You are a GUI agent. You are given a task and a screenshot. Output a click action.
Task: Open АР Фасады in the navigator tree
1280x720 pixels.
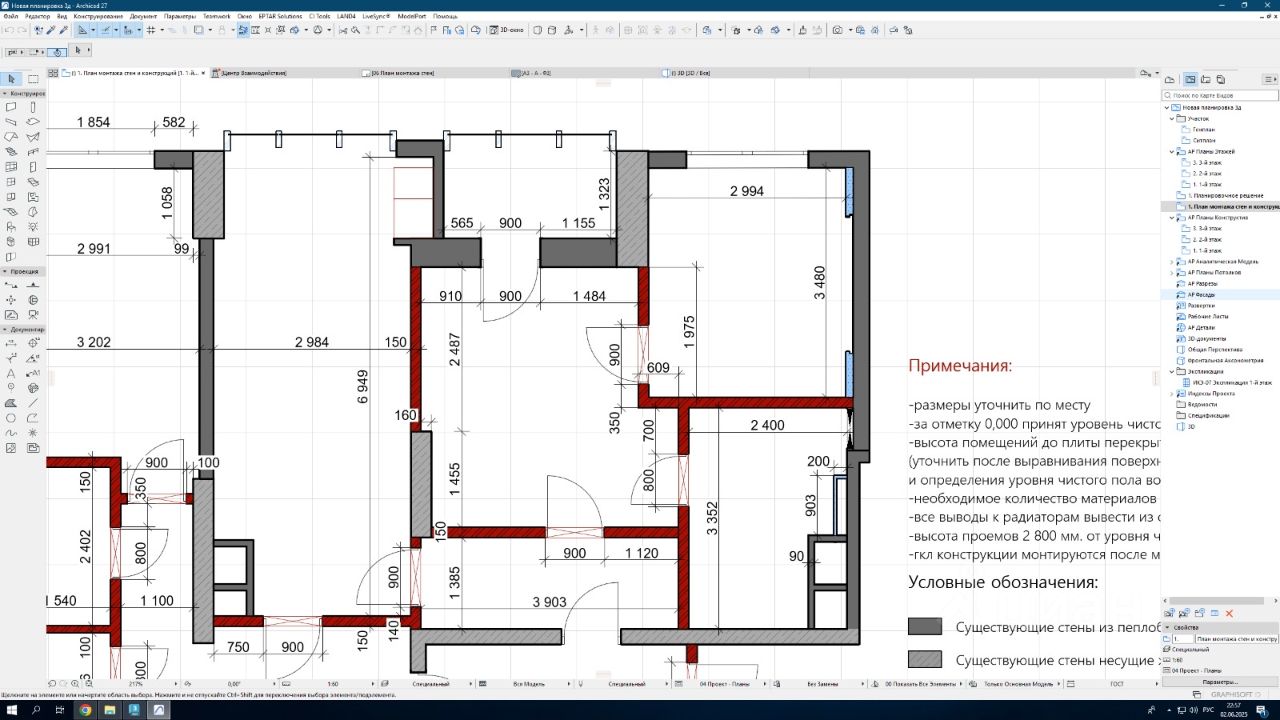tap(1202, 295)
